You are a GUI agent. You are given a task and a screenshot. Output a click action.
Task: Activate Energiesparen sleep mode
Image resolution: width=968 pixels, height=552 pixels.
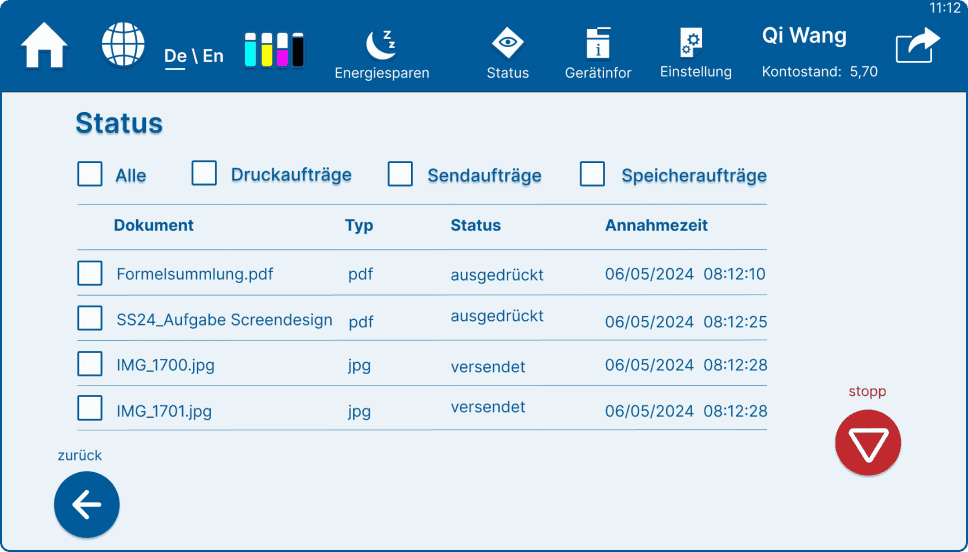382,54
